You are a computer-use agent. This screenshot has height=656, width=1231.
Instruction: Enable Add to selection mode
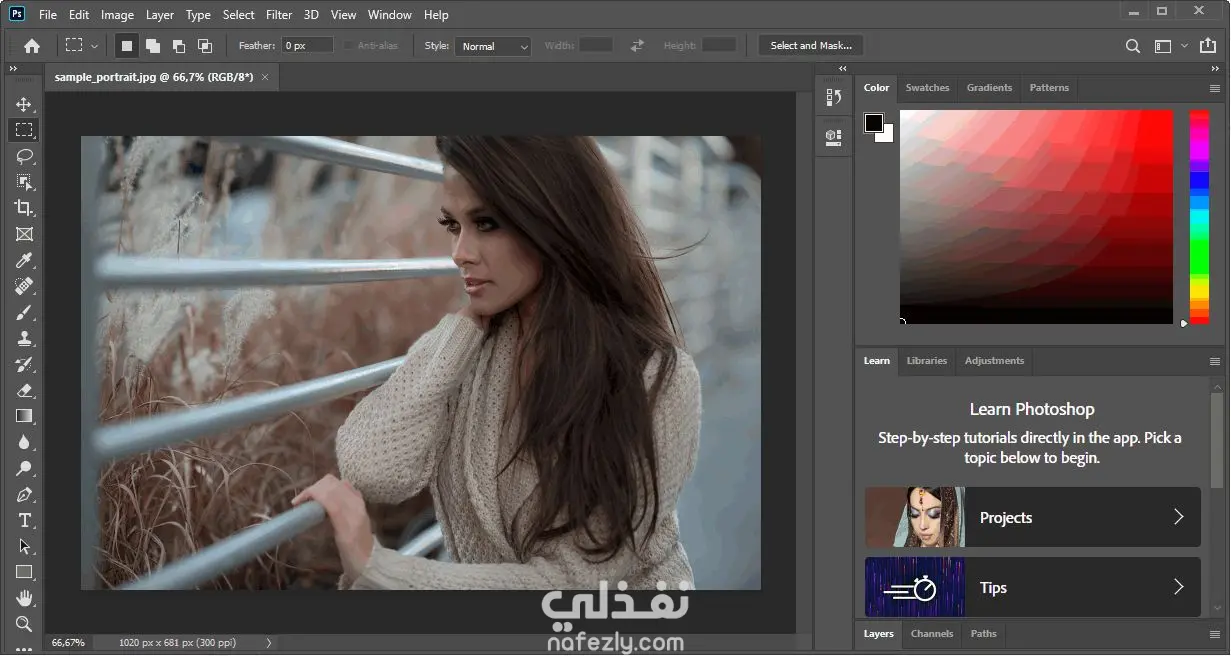click(x=153, y=46)
